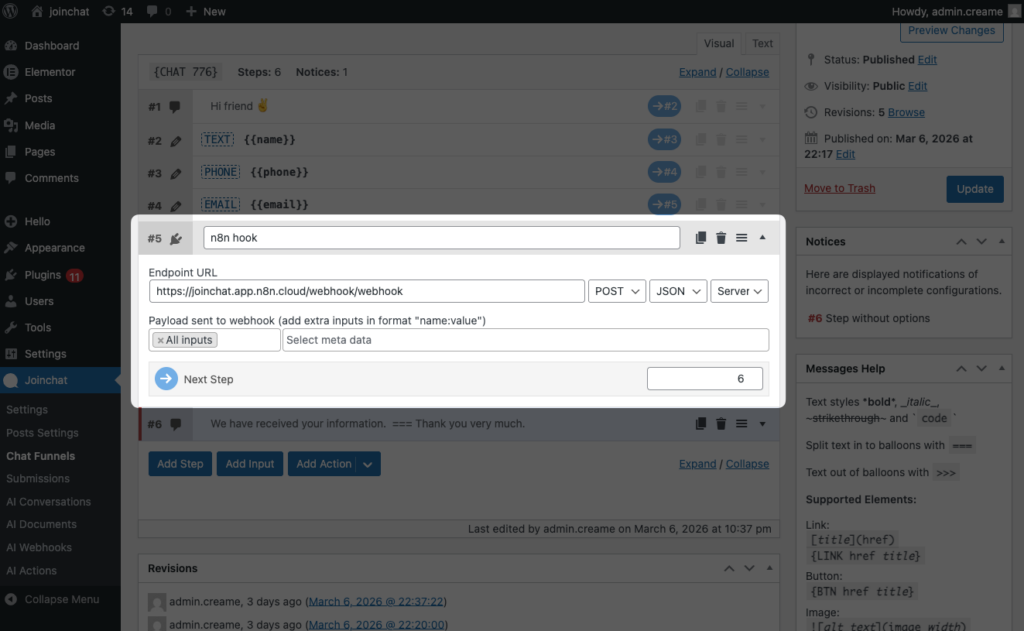Image resolution: width=1024 pixels, height=631 pixels.
Task: Click Collapse Menu in sidebar
Action: 60,599
